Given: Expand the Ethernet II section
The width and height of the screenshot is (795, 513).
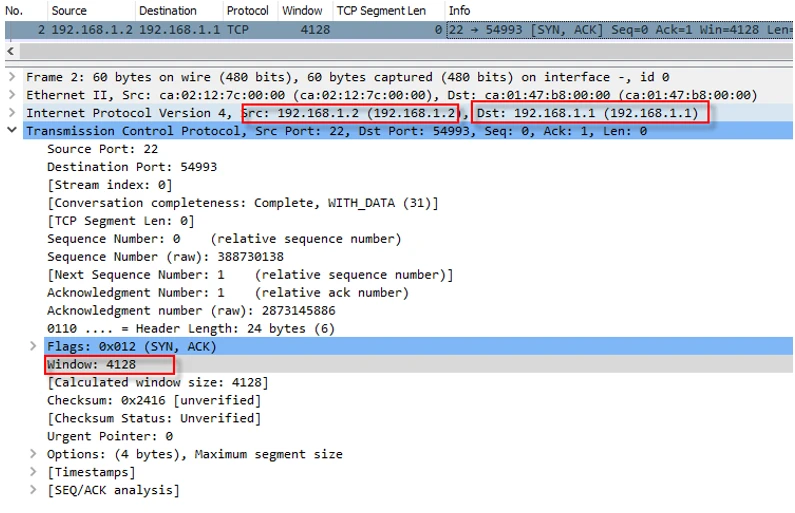Looking at the screenshot, I should pyautogui.click(x=11, y=95).
